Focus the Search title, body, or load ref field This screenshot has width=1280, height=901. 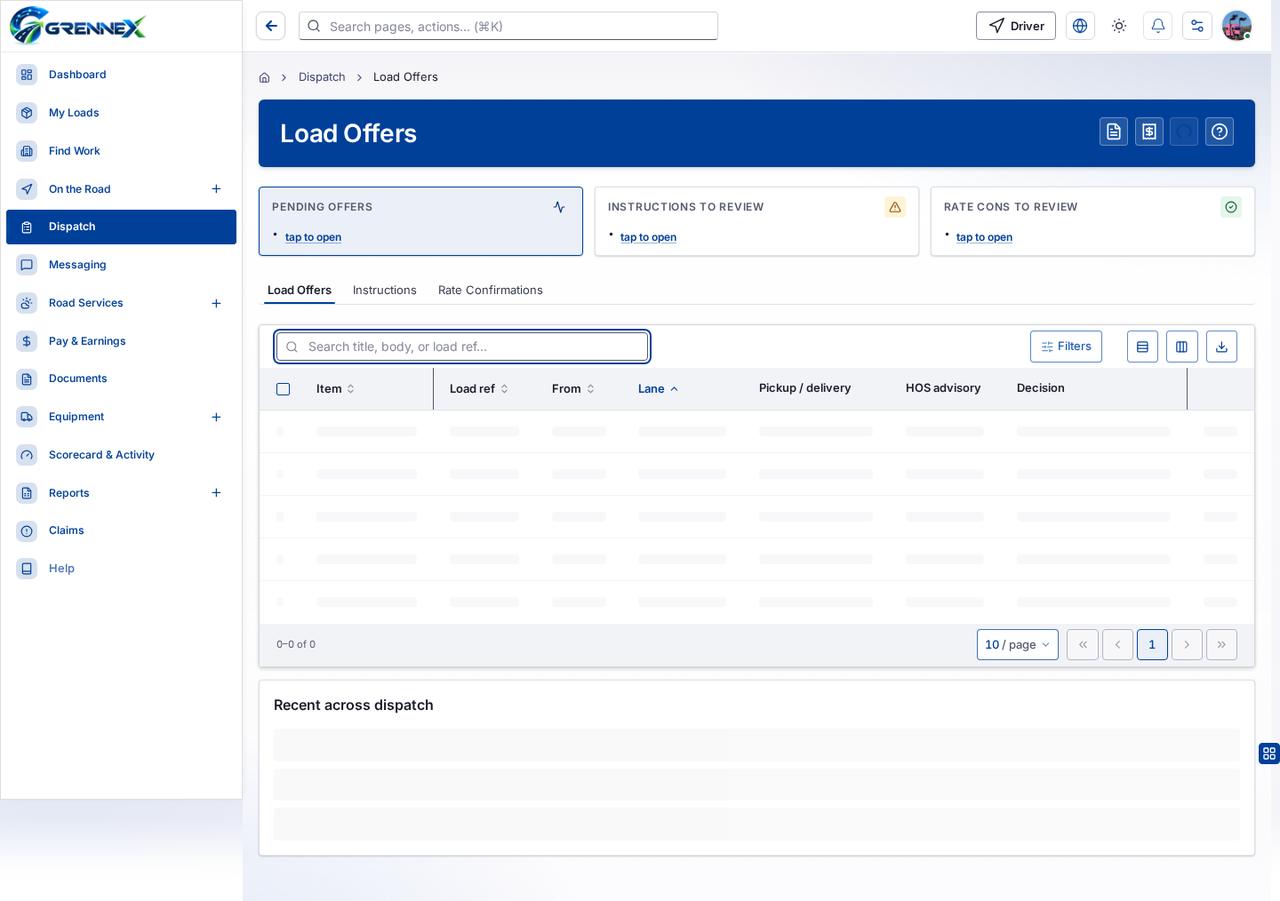pyautogui.click(x=462, y=347)
